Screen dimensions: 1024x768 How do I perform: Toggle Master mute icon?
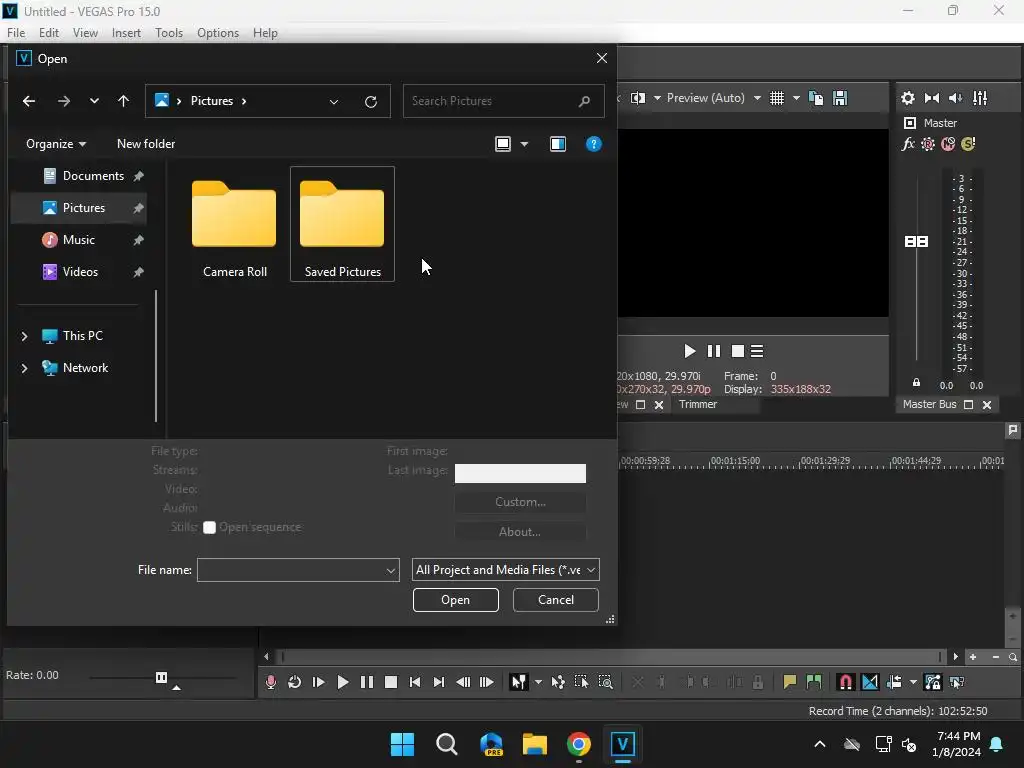[x=948, y=144]
